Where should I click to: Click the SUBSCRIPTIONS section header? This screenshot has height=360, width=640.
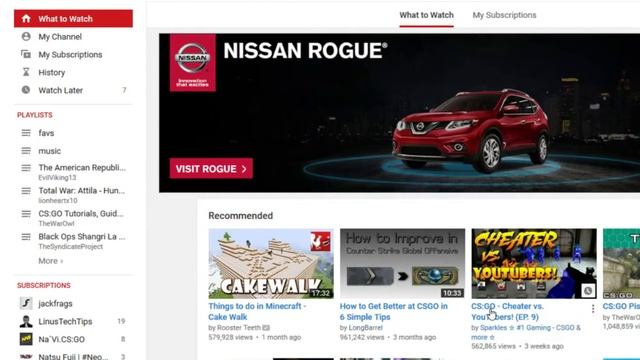coord(44,285)
